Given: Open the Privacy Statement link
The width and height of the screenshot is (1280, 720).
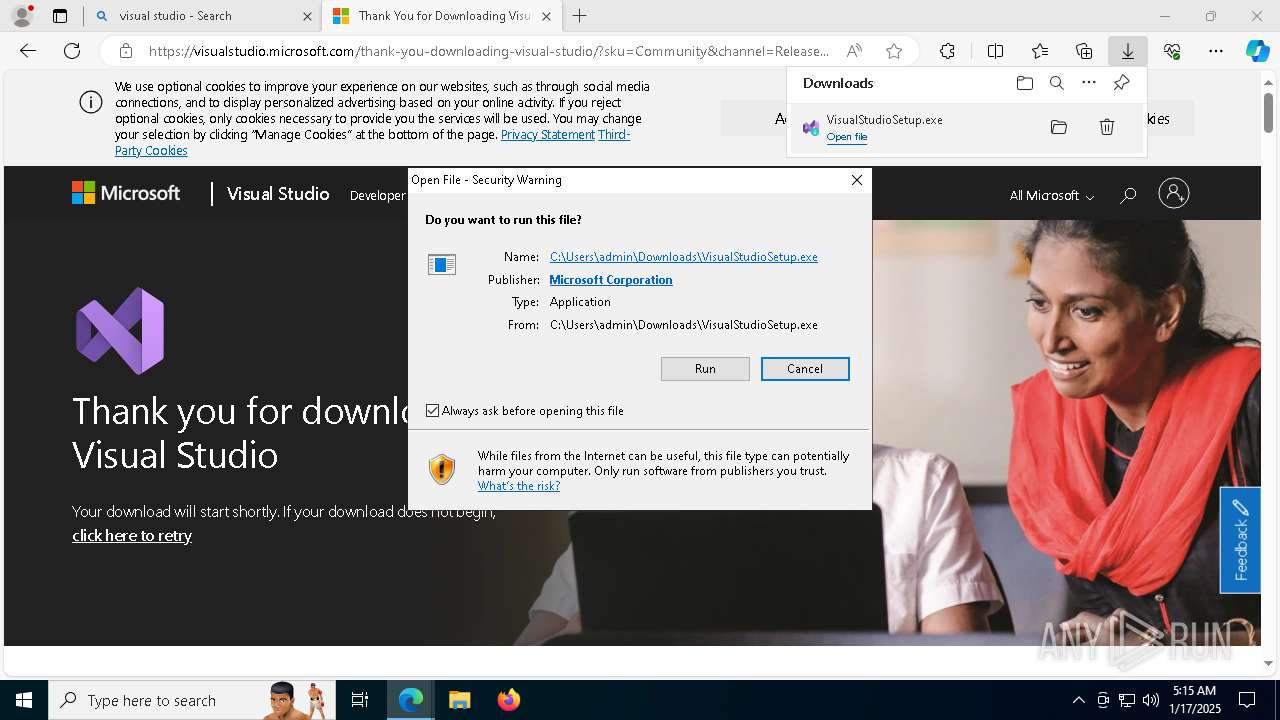Looking at the screenshot, I should [548, 134].
